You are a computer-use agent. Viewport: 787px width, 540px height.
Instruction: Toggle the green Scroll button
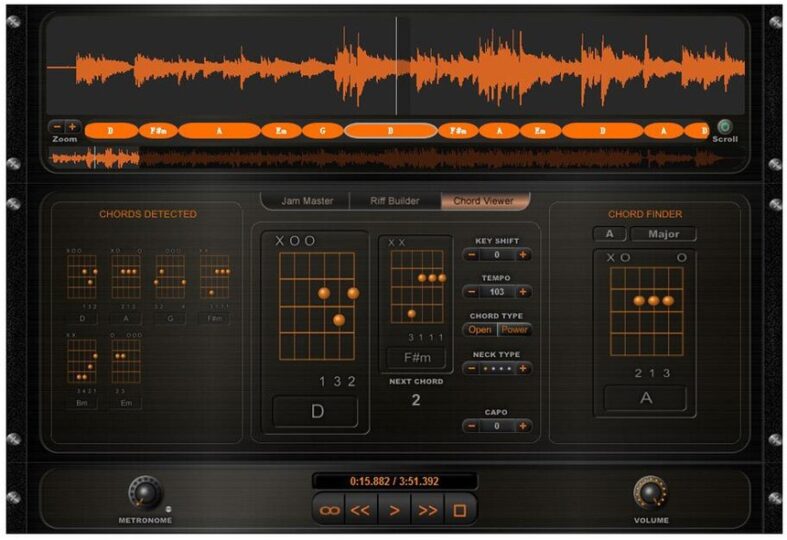point(724,126)
